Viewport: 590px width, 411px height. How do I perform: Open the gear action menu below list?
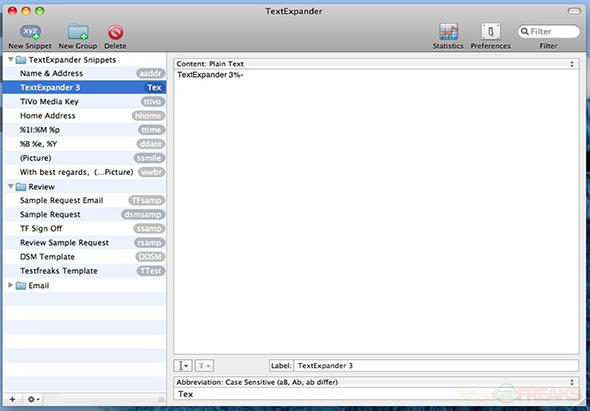[x=34, y=399]
